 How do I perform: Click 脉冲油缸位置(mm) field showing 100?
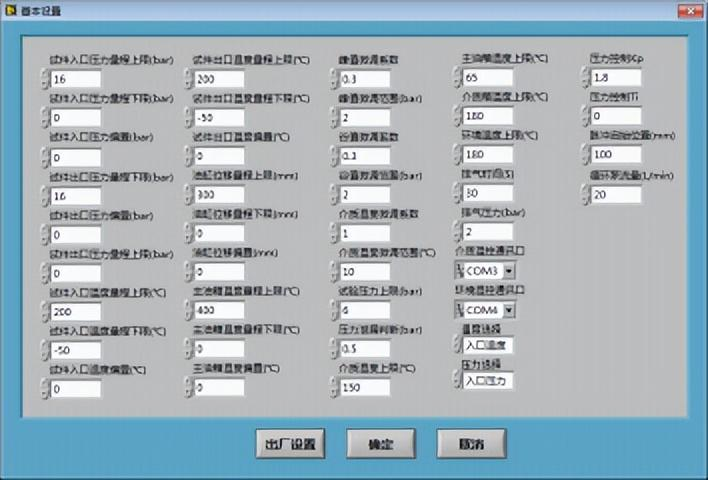click(x=616, y=154)
